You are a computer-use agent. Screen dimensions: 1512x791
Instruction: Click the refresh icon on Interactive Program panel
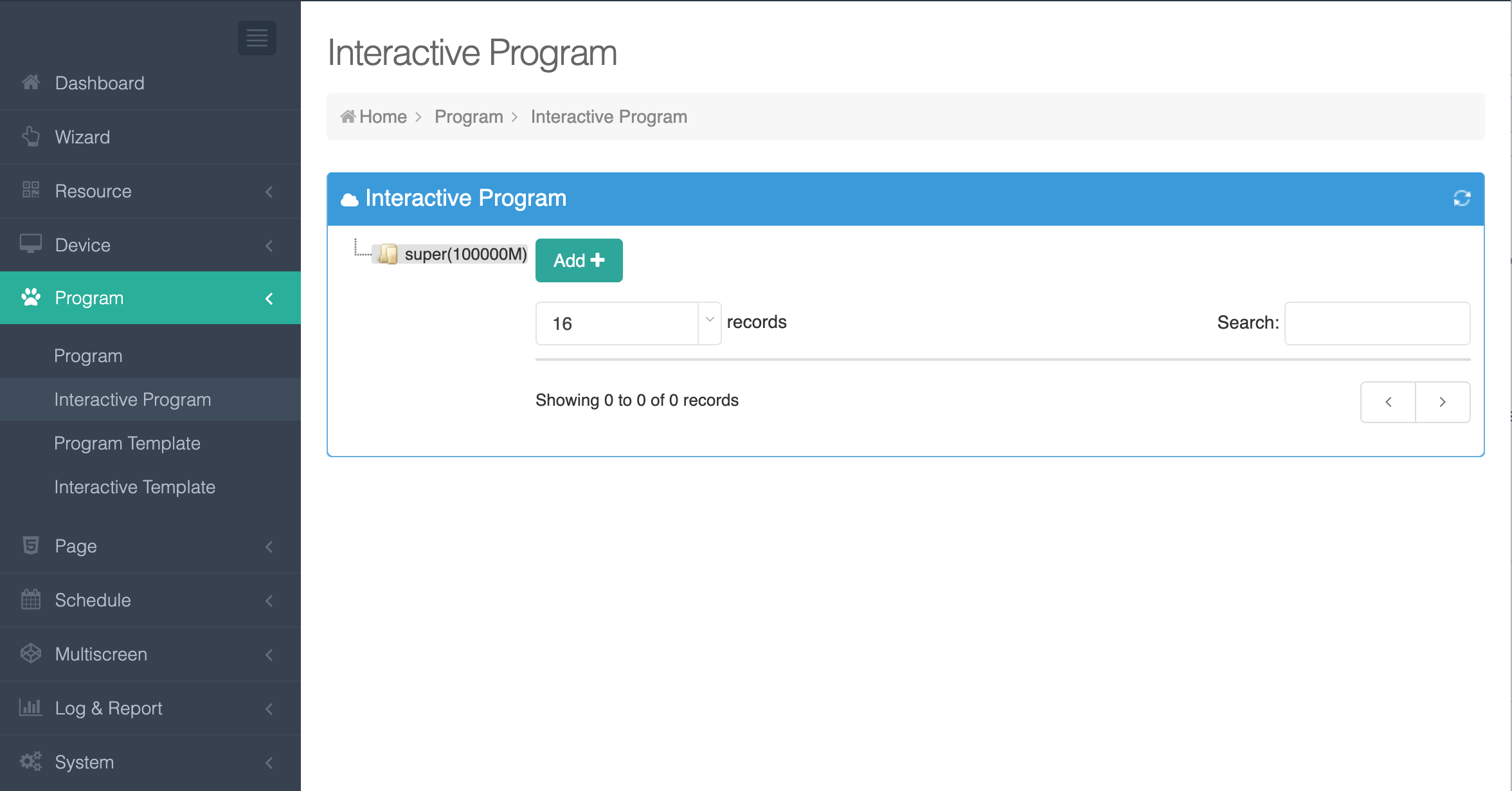tap(1462, 199)
